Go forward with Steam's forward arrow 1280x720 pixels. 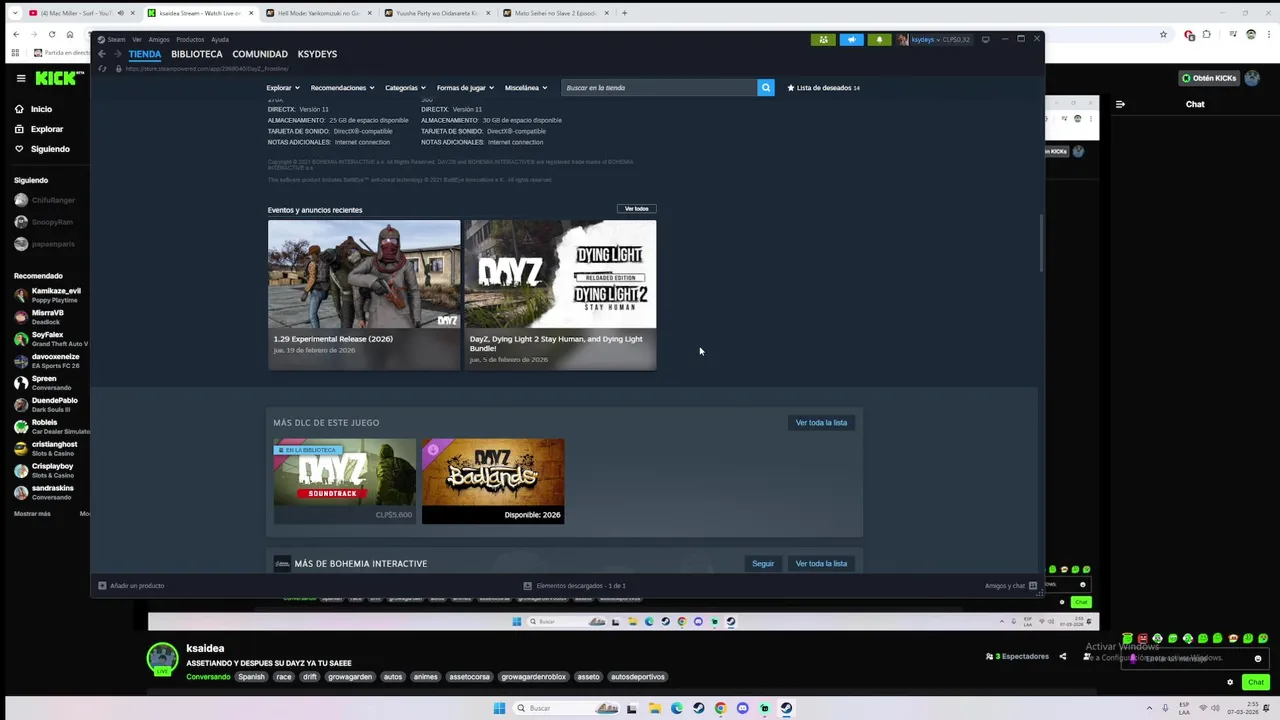coord(117,54)
